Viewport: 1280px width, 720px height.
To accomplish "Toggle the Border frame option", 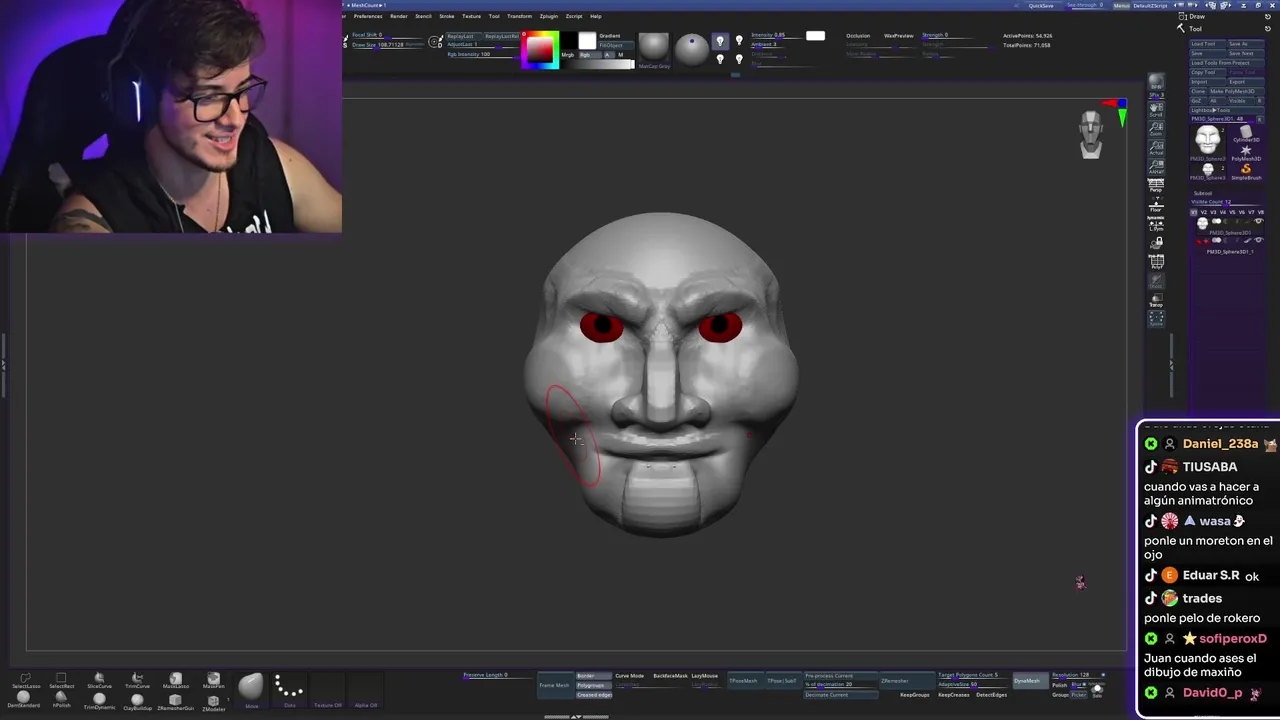I will click(594, 676).
